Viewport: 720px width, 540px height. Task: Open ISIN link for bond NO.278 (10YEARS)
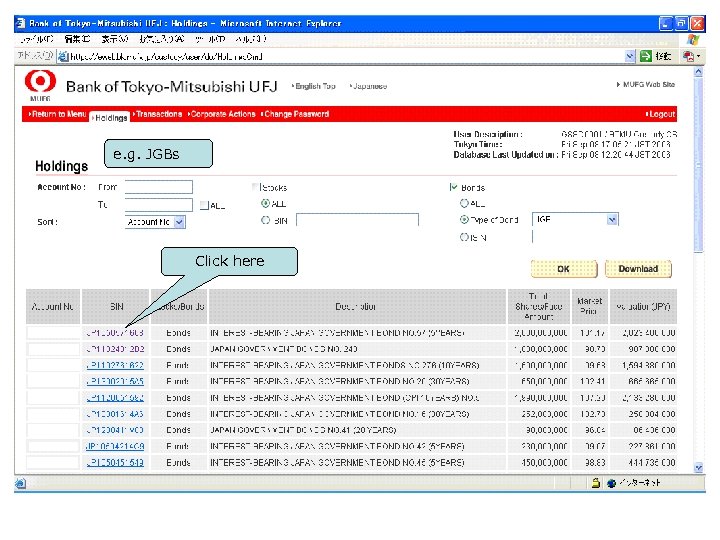pyautogui.click(x=115, y=365)
